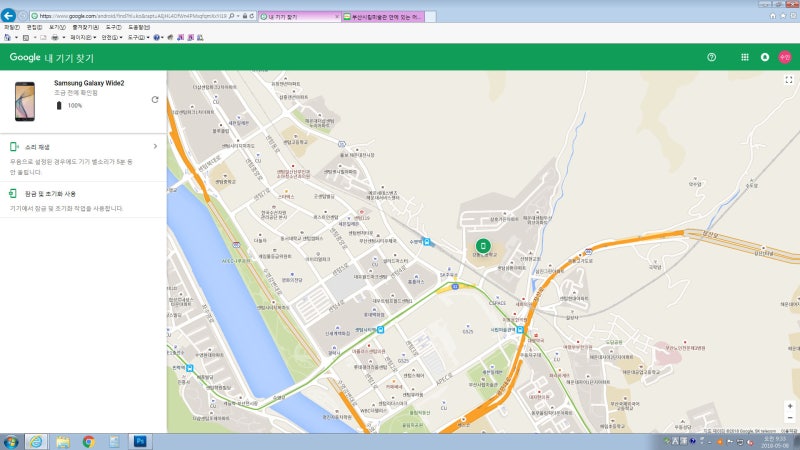The height and width of the screenshot is (450, 800).
Task: Open File Explorer folder on taskbar
Action: point(63,441)
